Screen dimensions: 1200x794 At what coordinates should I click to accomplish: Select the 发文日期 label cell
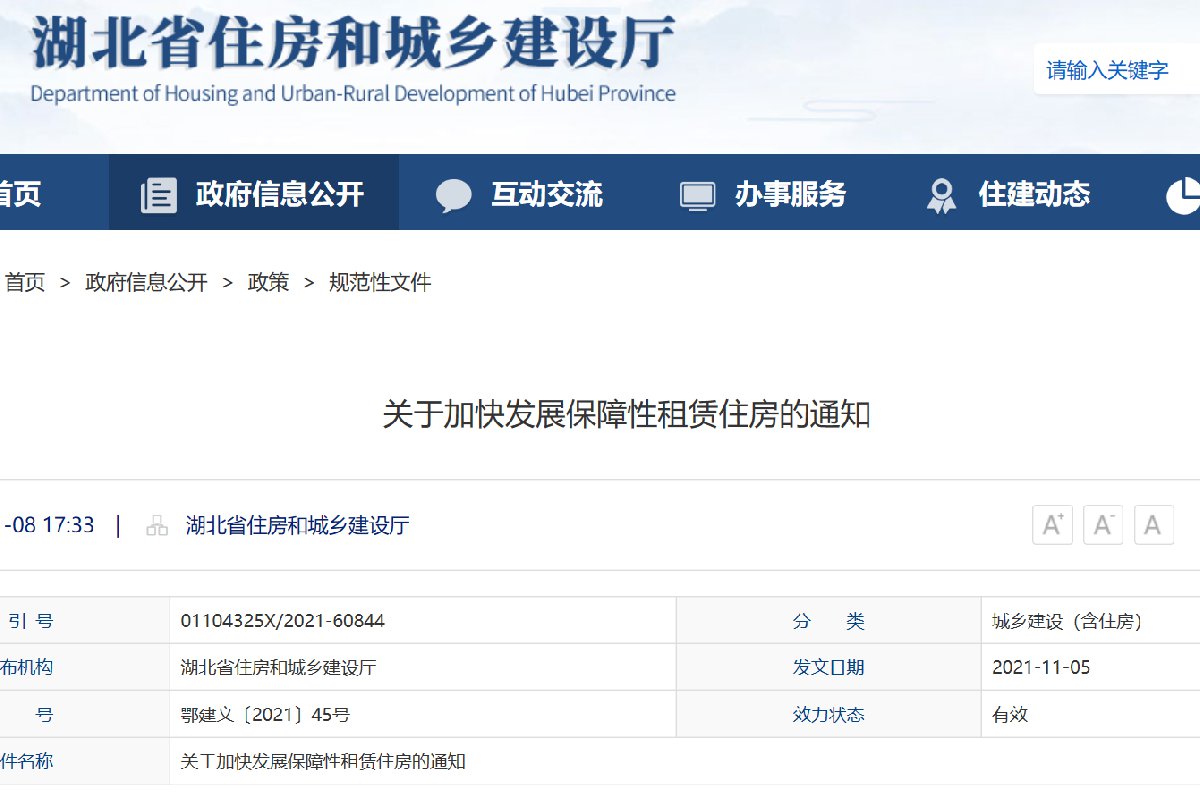829,668
